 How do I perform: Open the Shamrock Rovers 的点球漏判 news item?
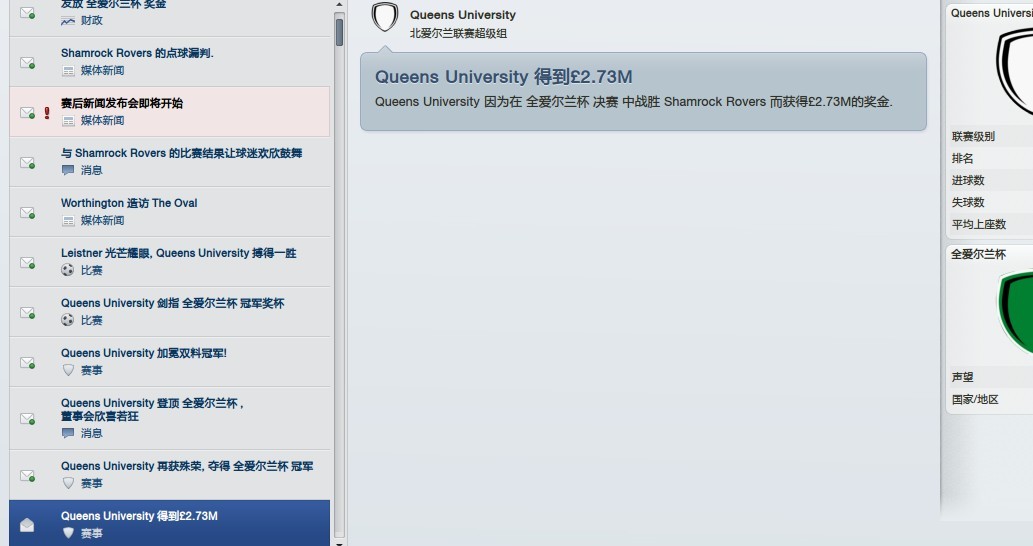[x=169, y=62]
